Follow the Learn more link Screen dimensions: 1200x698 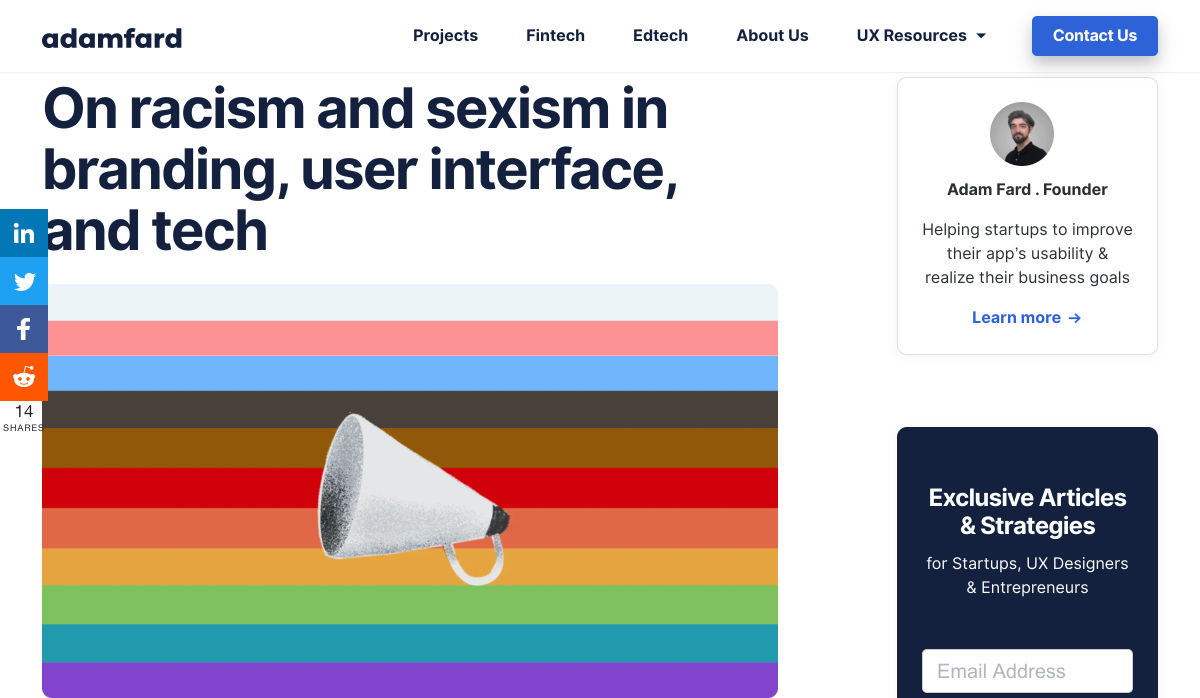(x=1016, y=318)
